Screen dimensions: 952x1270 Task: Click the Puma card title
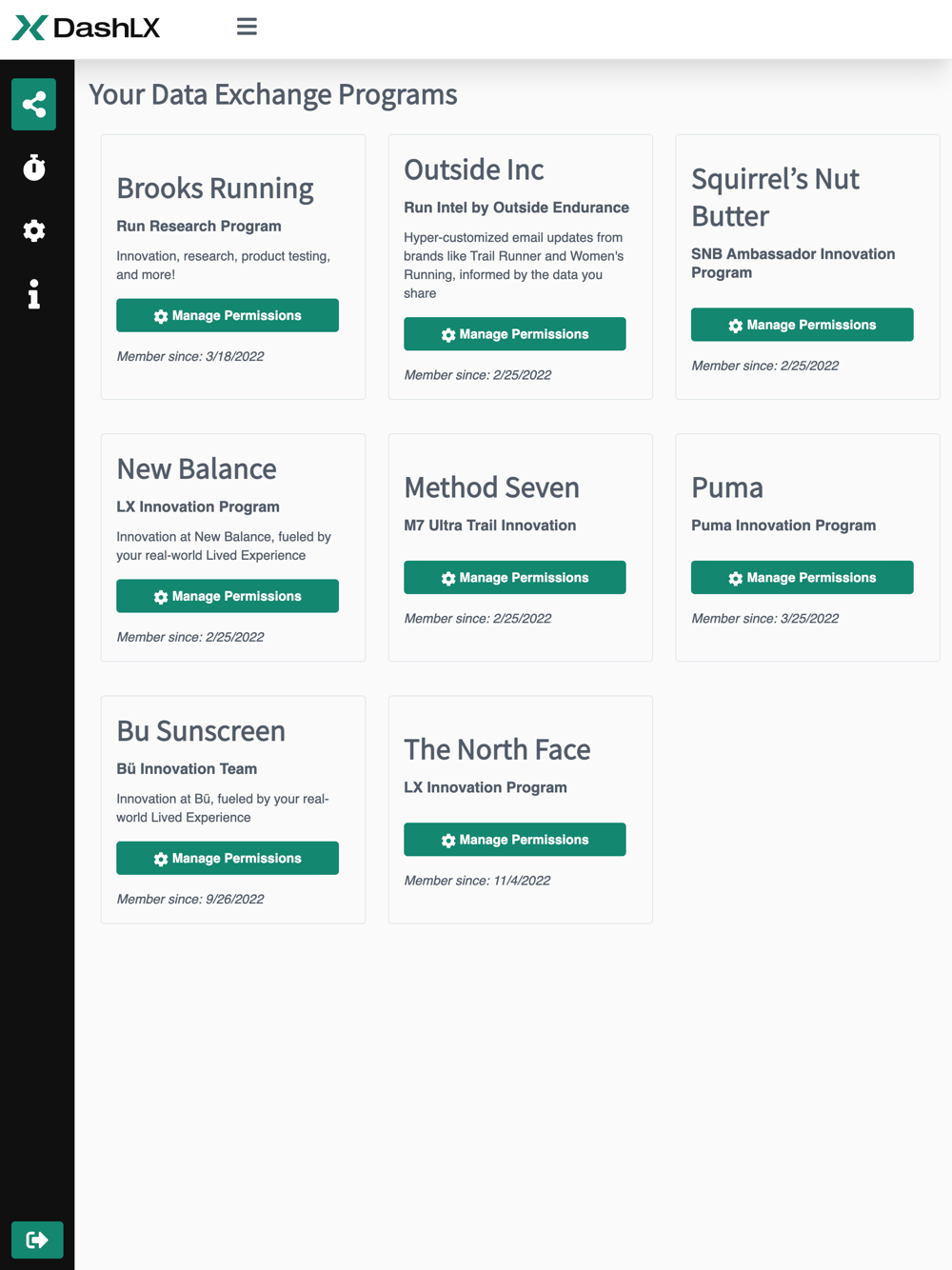[x=727, y=487]
